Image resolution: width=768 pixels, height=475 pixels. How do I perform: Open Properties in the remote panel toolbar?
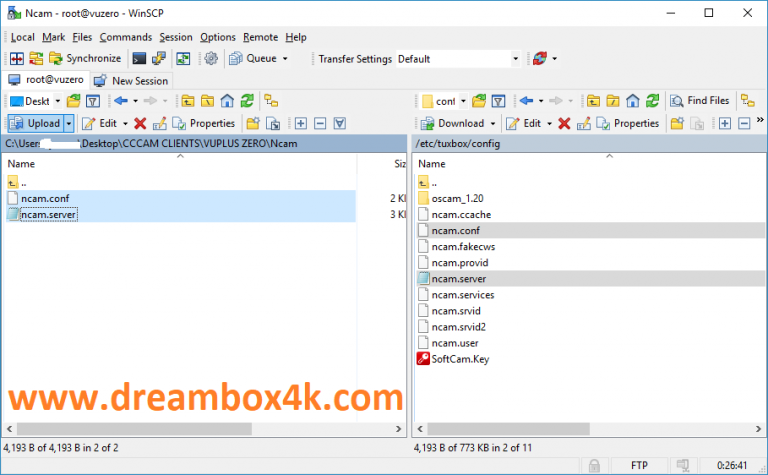[x=627, y=123]
